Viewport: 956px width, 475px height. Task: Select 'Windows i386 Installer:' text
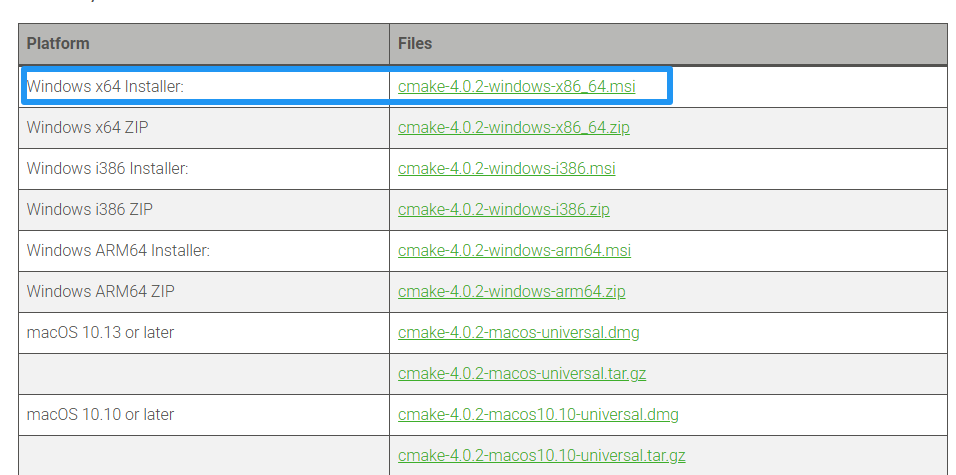[x=107, y=168]
